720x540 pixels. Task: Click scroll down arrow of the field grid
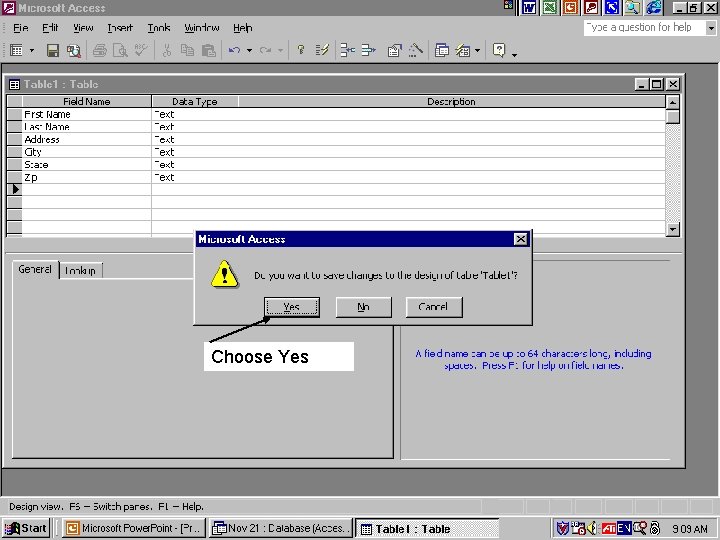point(673,229)
